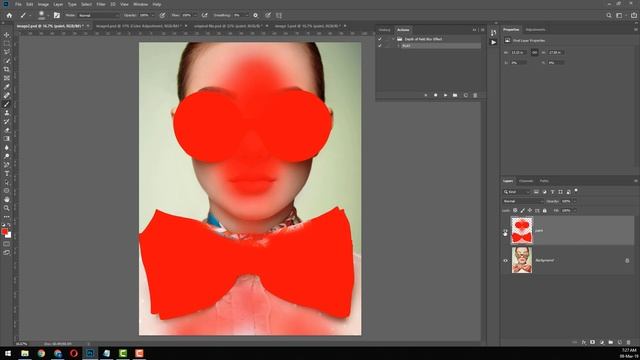Switch to the second document tab

[x=138, y=26]
